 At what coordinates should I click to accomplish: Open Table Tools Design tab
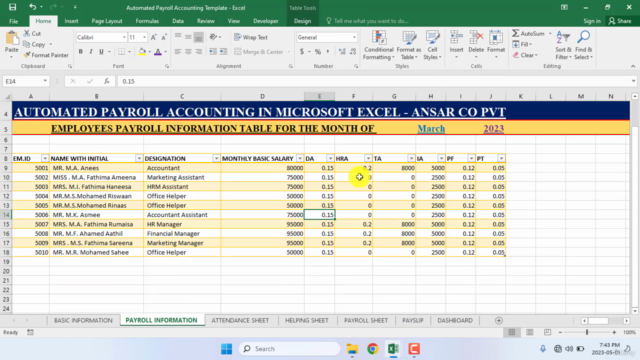(x=302, y=21)
